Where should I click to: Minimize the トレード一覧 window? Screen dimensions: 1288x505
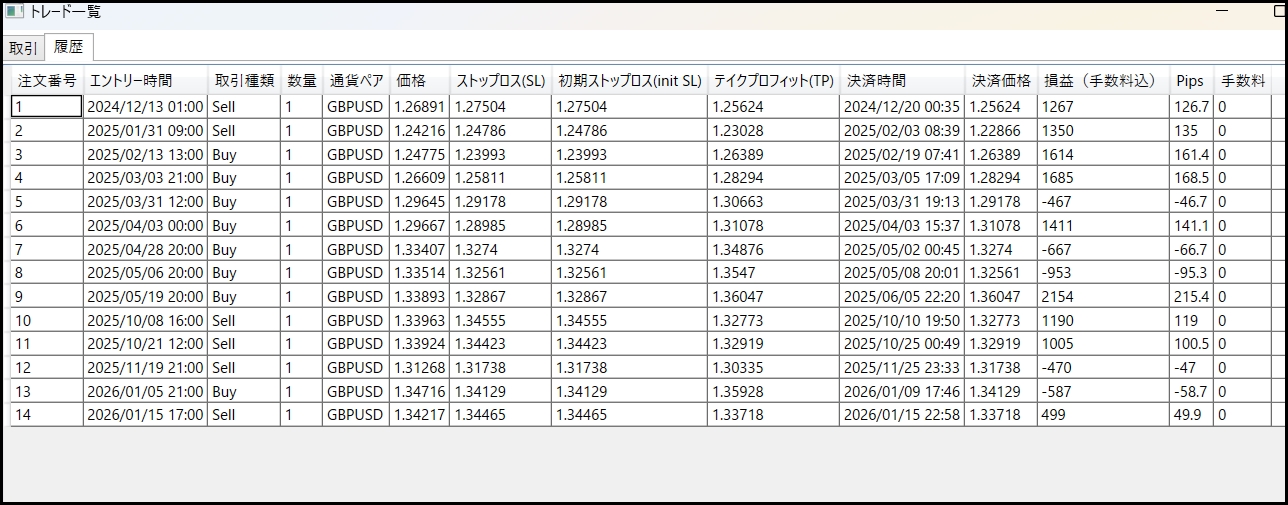pos(1221,11)
